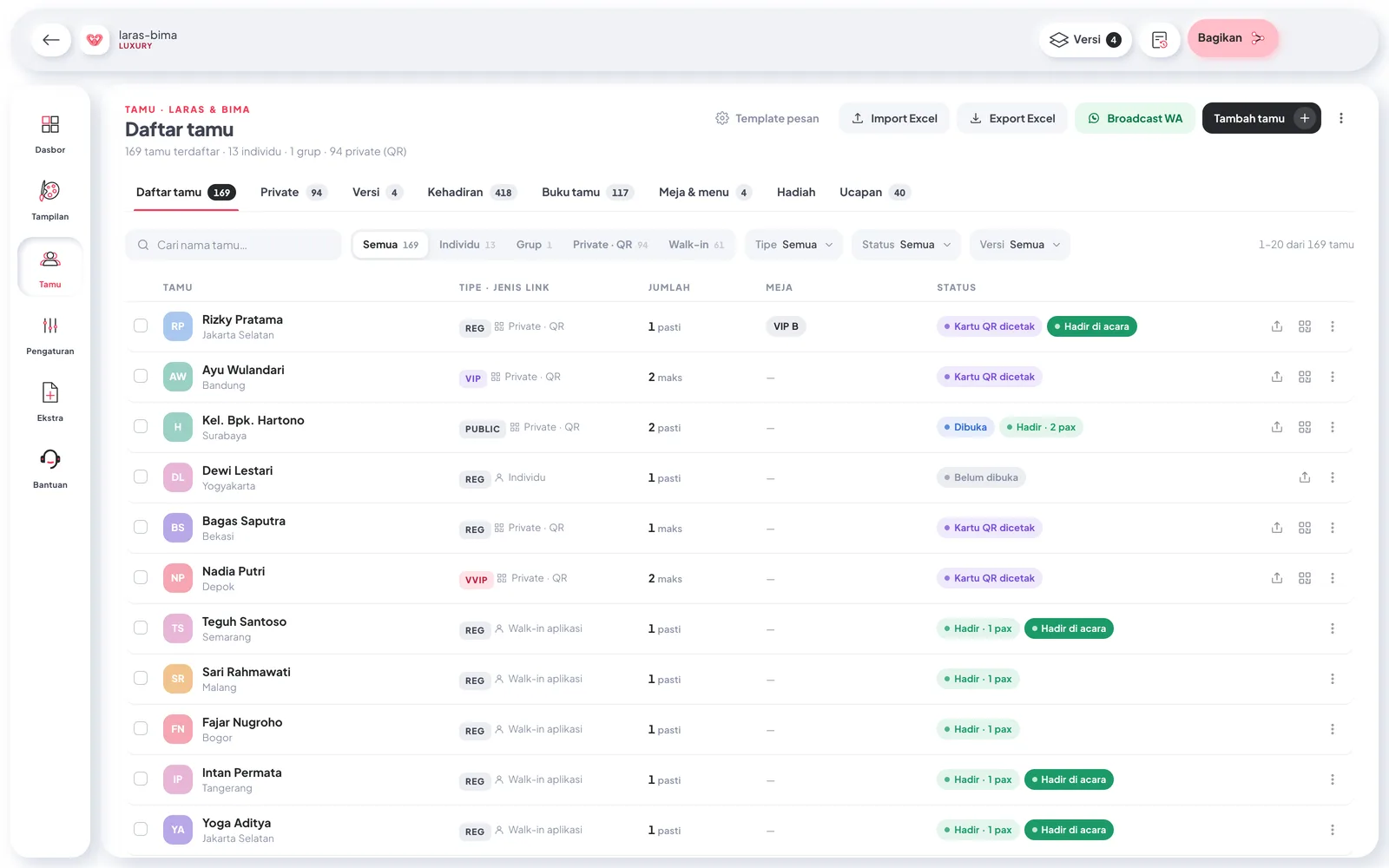Click the Broadcast WA button
Screen dimensions: 1389x868
coord(1135,118)
